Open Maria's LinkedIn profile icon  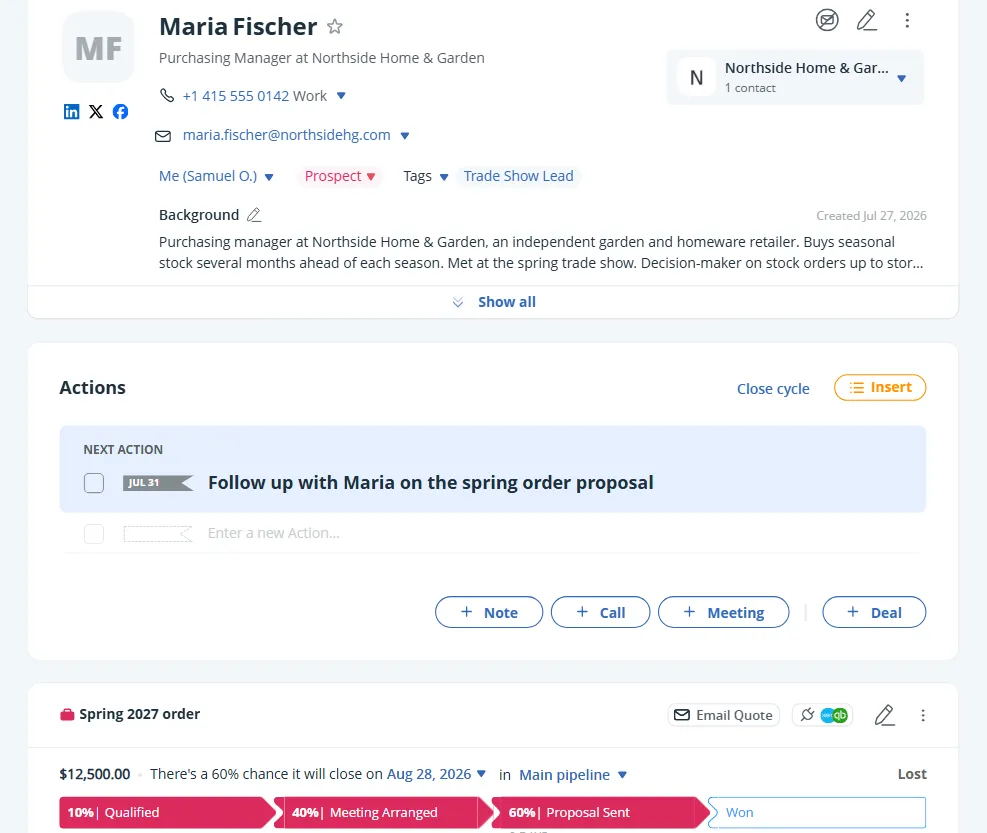click(72, 111)
